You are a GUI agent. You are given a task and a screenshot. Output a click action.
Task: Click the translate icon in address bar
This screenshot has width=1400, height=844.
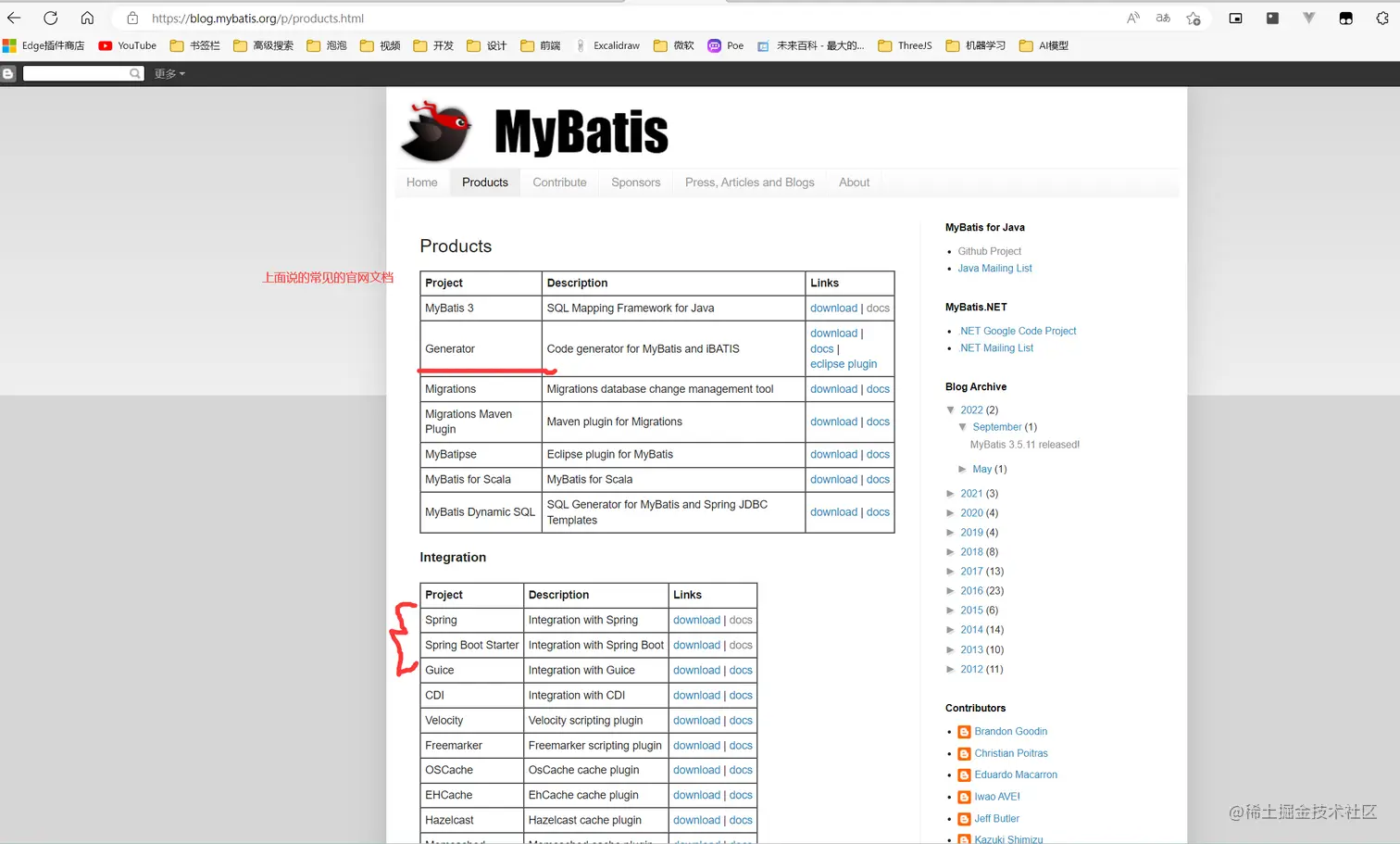(x=1163, y=18)
